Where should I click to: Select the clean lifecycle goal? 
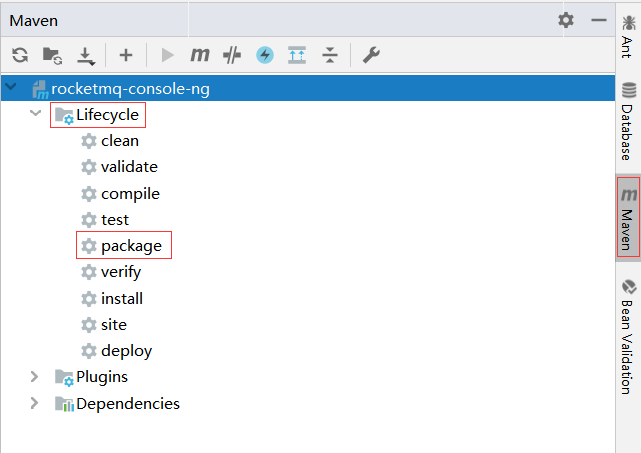coord(110,141)
